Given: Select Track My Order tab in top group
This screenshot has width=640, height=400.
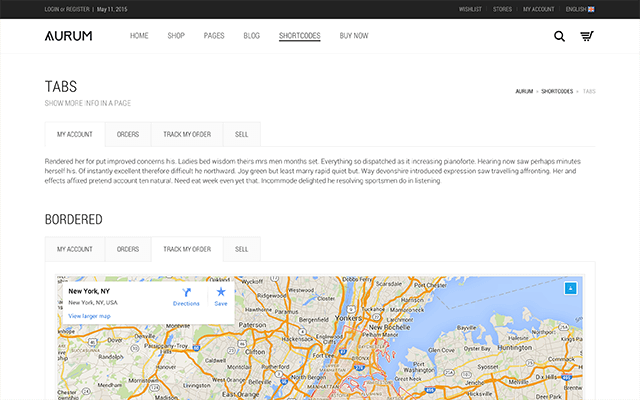Looking at the screenshot, I should click(x=187, y=134).
